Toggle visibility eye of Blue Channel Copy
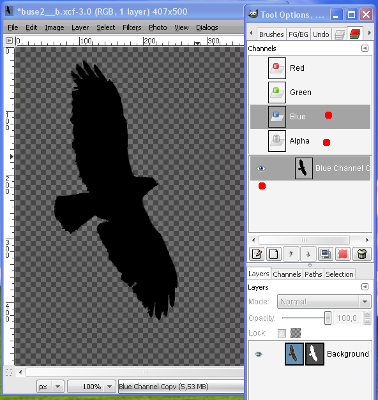378x400 pixels. click(x=261, y=168)
